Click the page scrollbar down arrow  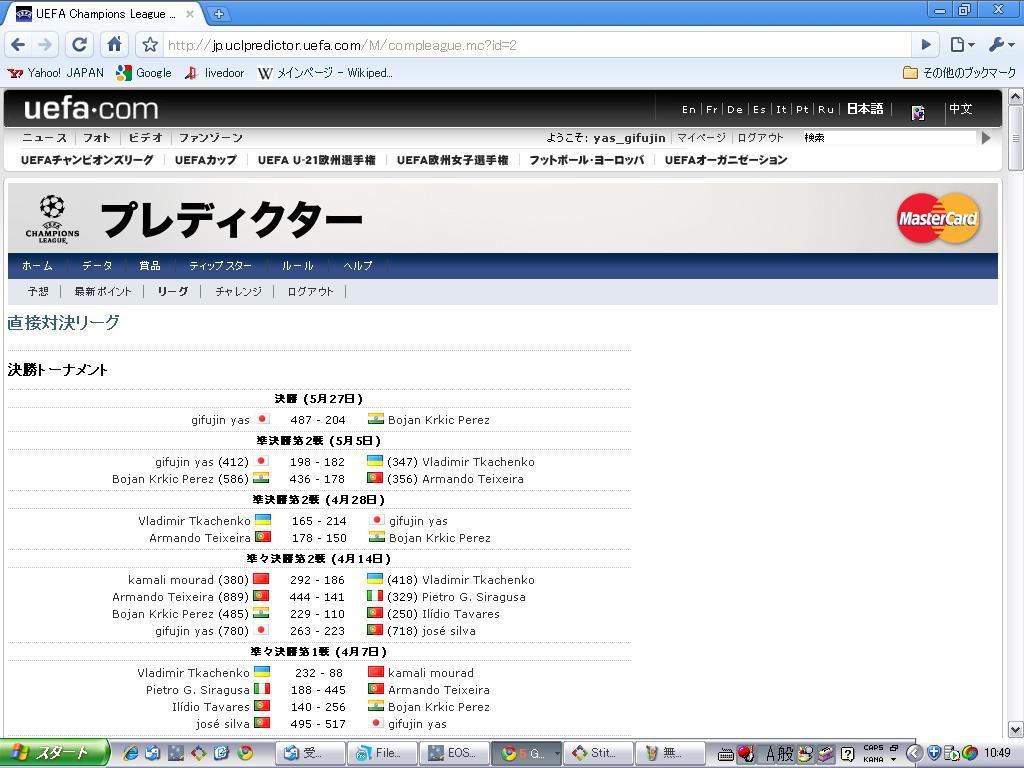coord(1016,729)
